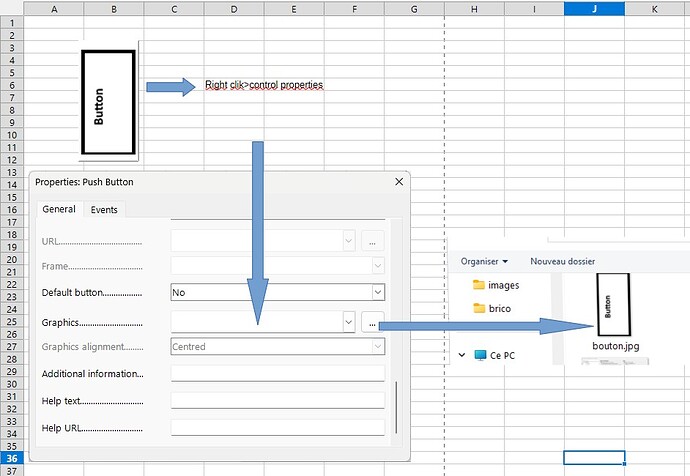This screenshot has width=690, height=476.
Task: Select column K header
Action: coord(654,9)
